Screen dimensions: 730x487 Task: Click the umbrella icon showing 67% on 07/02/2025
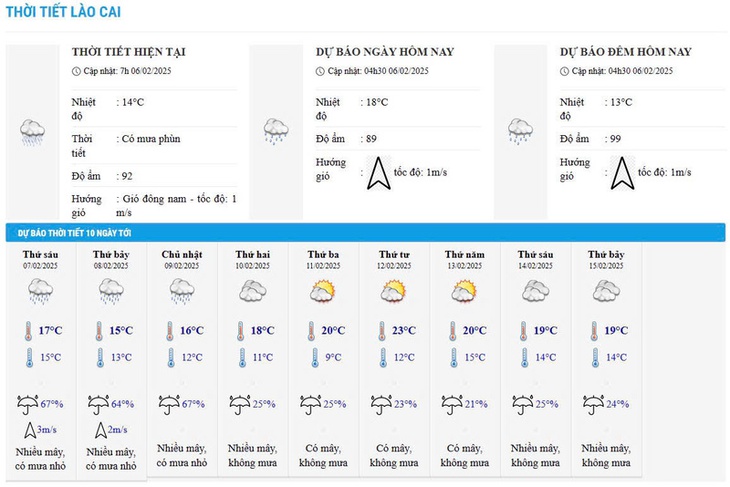27,404
